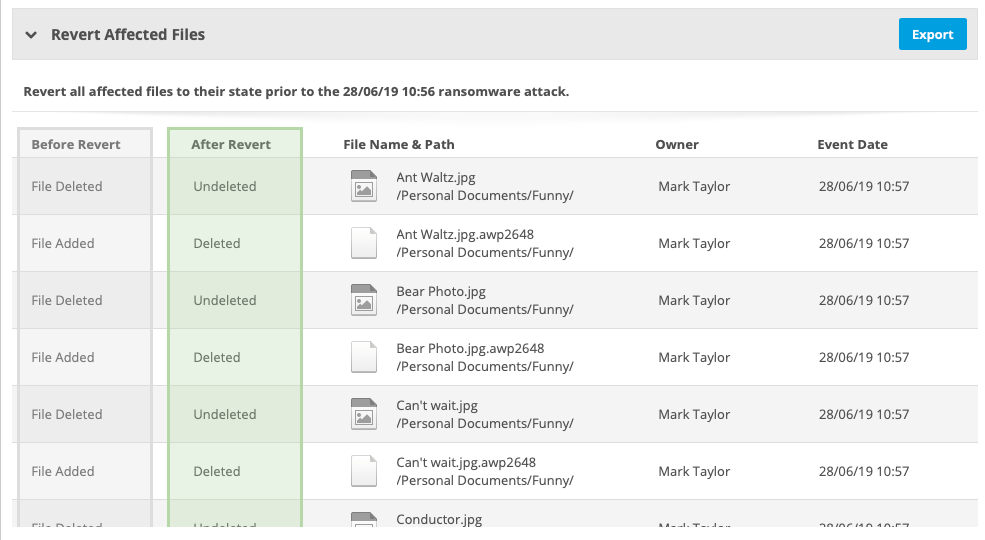
Task: Click the Ant Waltz.jpg image file icon
Action: 363,186
